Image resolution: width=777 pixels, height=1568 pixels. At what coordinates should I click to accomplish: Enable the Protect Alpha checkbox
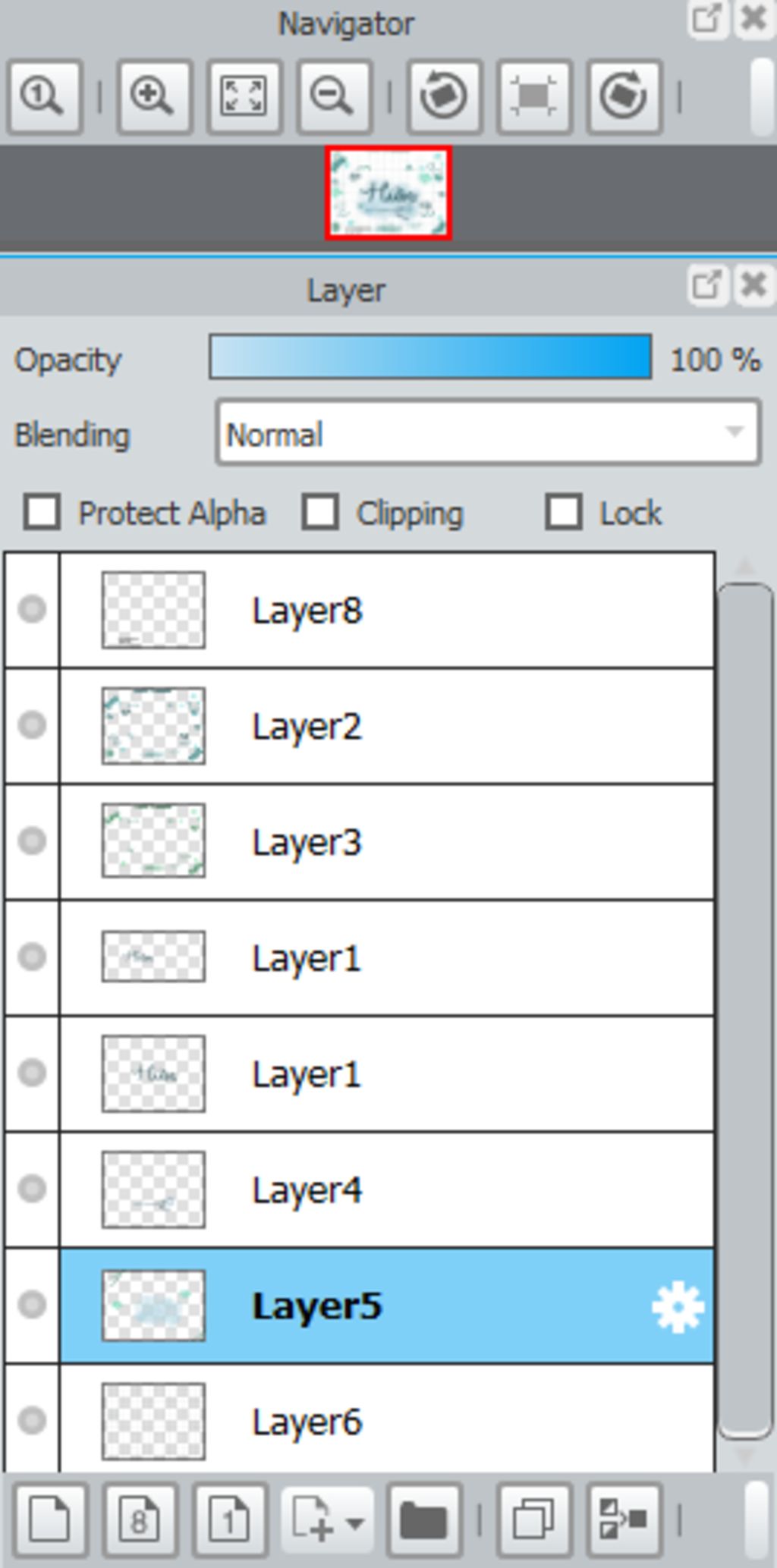[x=42, y=512]
